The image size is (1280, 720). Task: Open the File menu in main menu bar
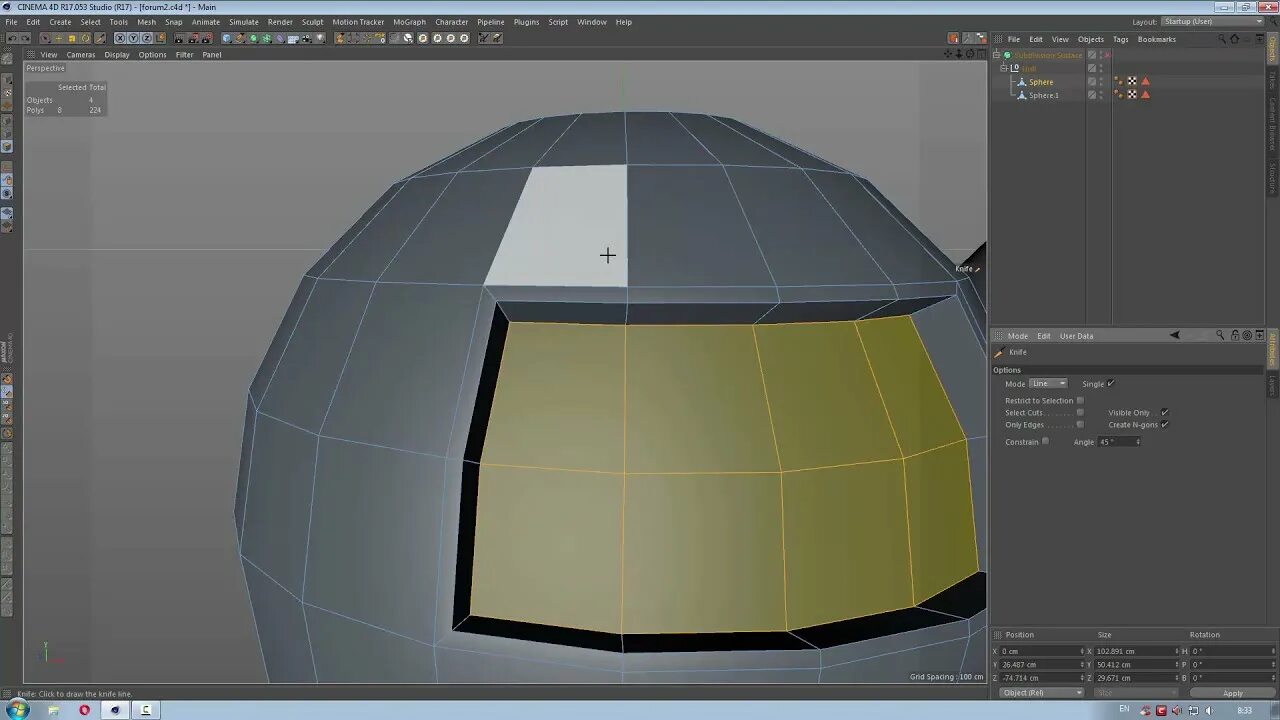tap(11, 22)
